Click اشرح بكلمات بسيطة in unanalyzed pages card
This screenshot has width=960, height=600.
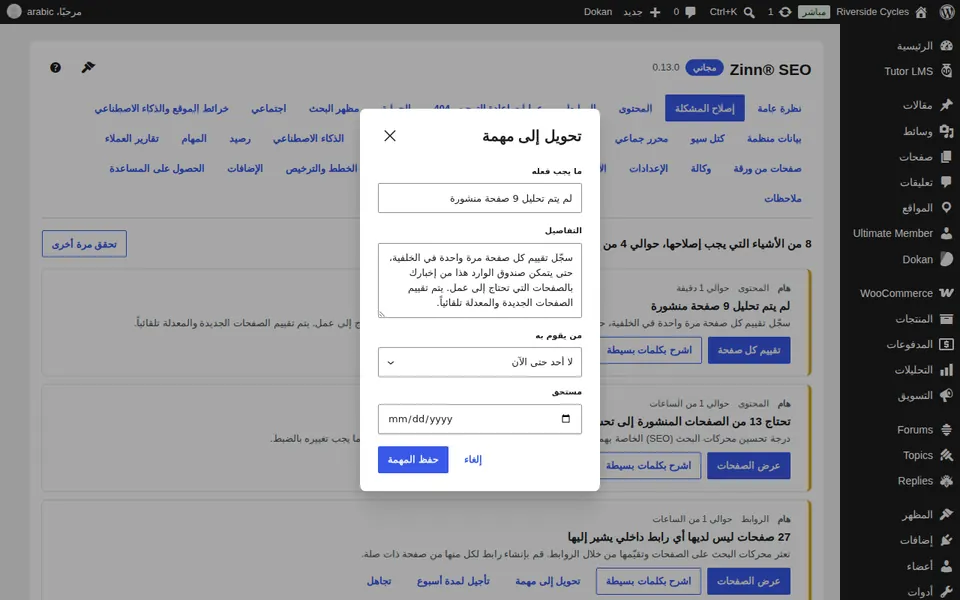pos(649,350)
